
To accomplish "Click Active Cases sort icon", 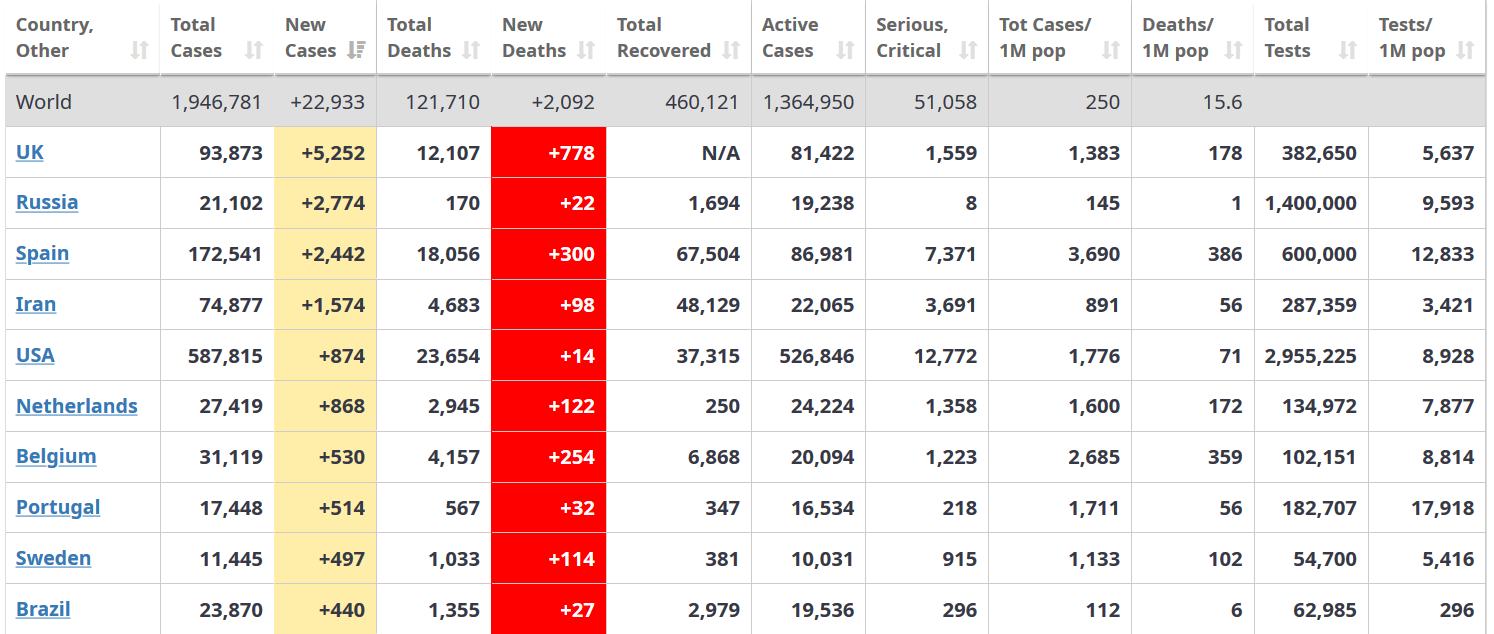I will (846, 51).
